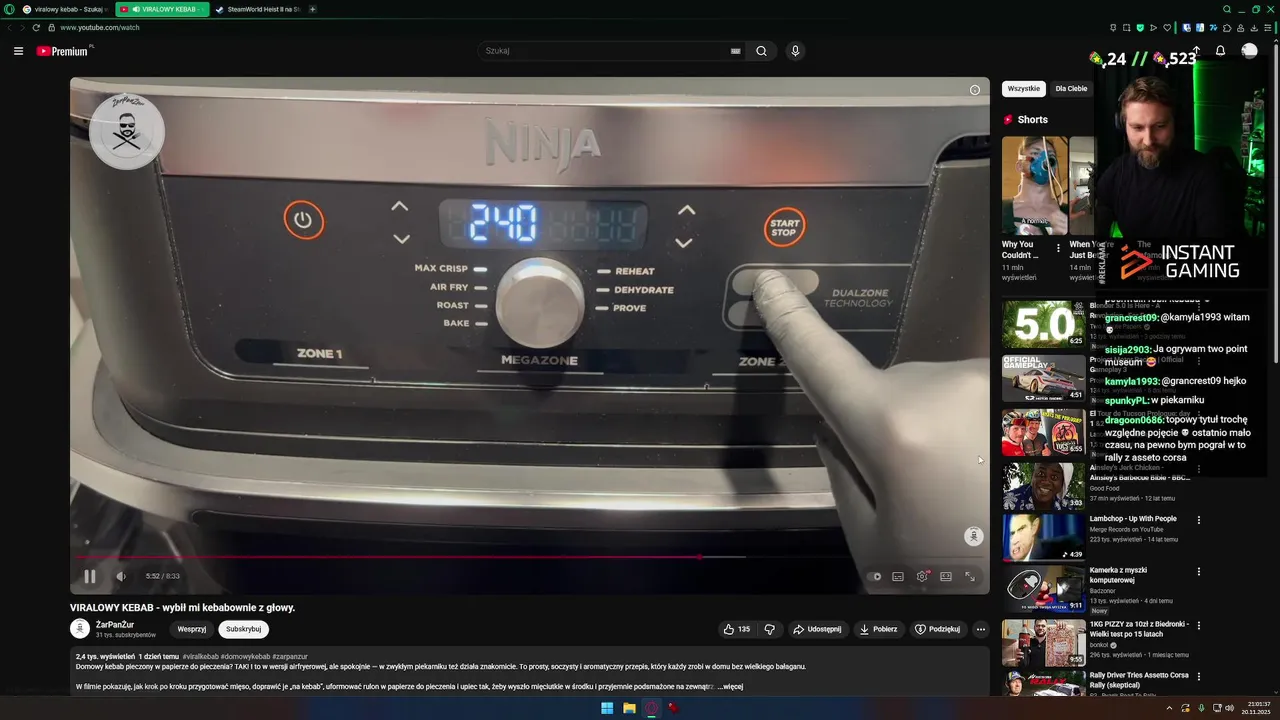This screenshot has height=720, width=1280.
Task: Open browser snapshot tool icon
Action: click(x=1127, y=28)
